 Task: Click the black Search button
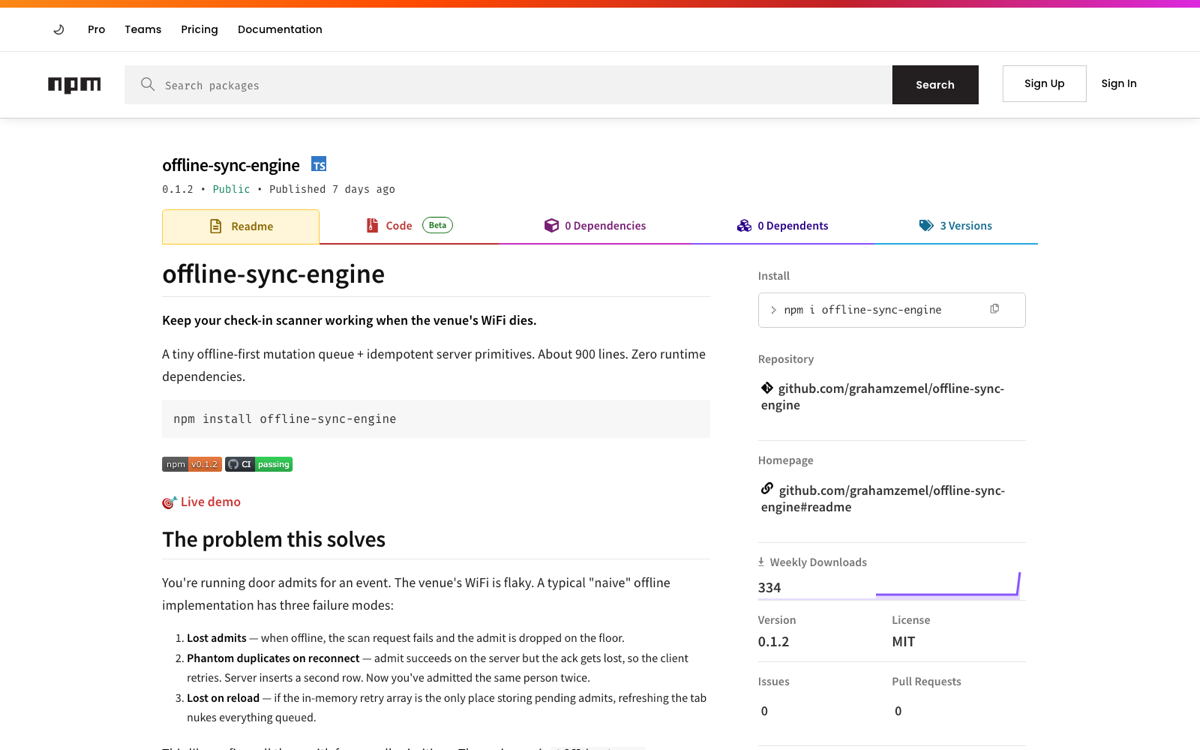935,85
